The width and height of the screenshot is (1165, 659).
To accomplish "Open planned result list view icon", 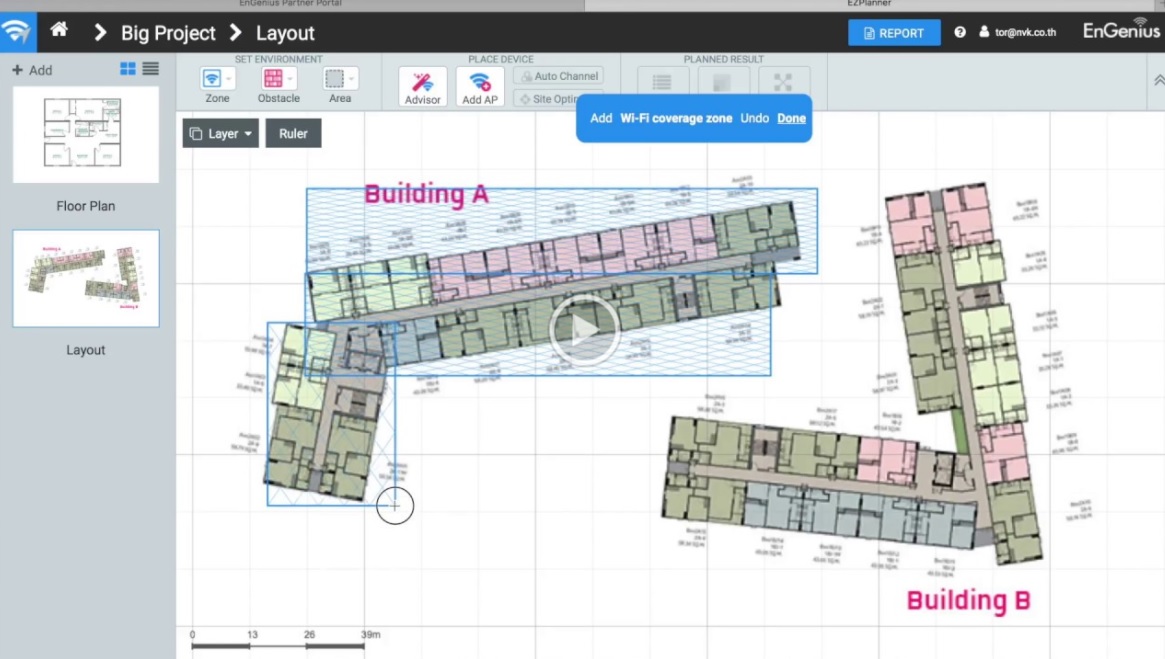I will tap(662, 81).
